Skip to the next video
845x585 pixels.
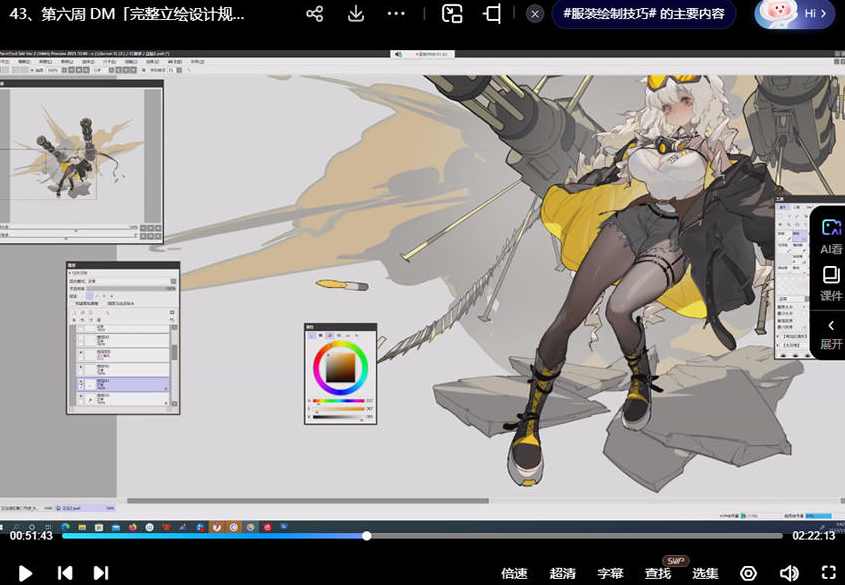pyautogui.click(x=101, y=573)
